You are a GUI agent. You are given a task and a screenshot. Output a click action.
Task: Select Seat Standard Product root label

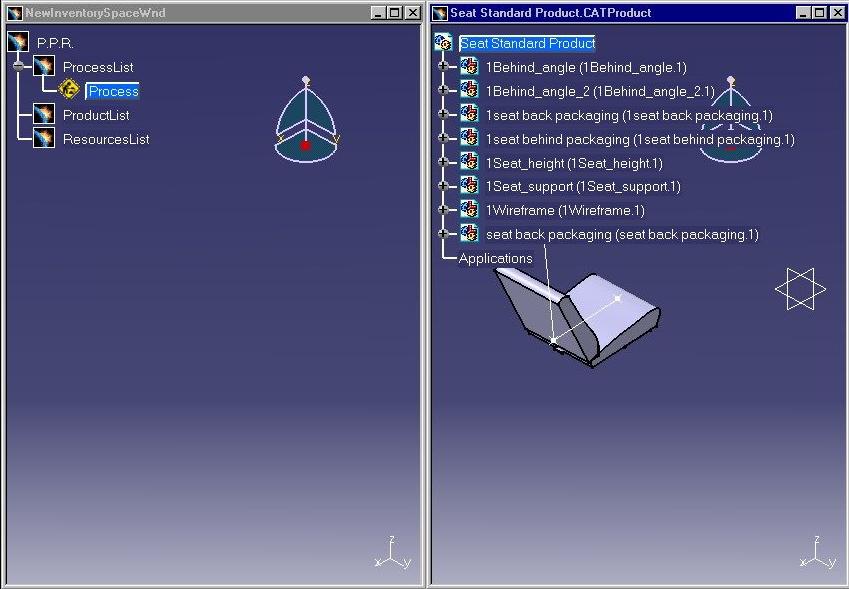(527, 43)
